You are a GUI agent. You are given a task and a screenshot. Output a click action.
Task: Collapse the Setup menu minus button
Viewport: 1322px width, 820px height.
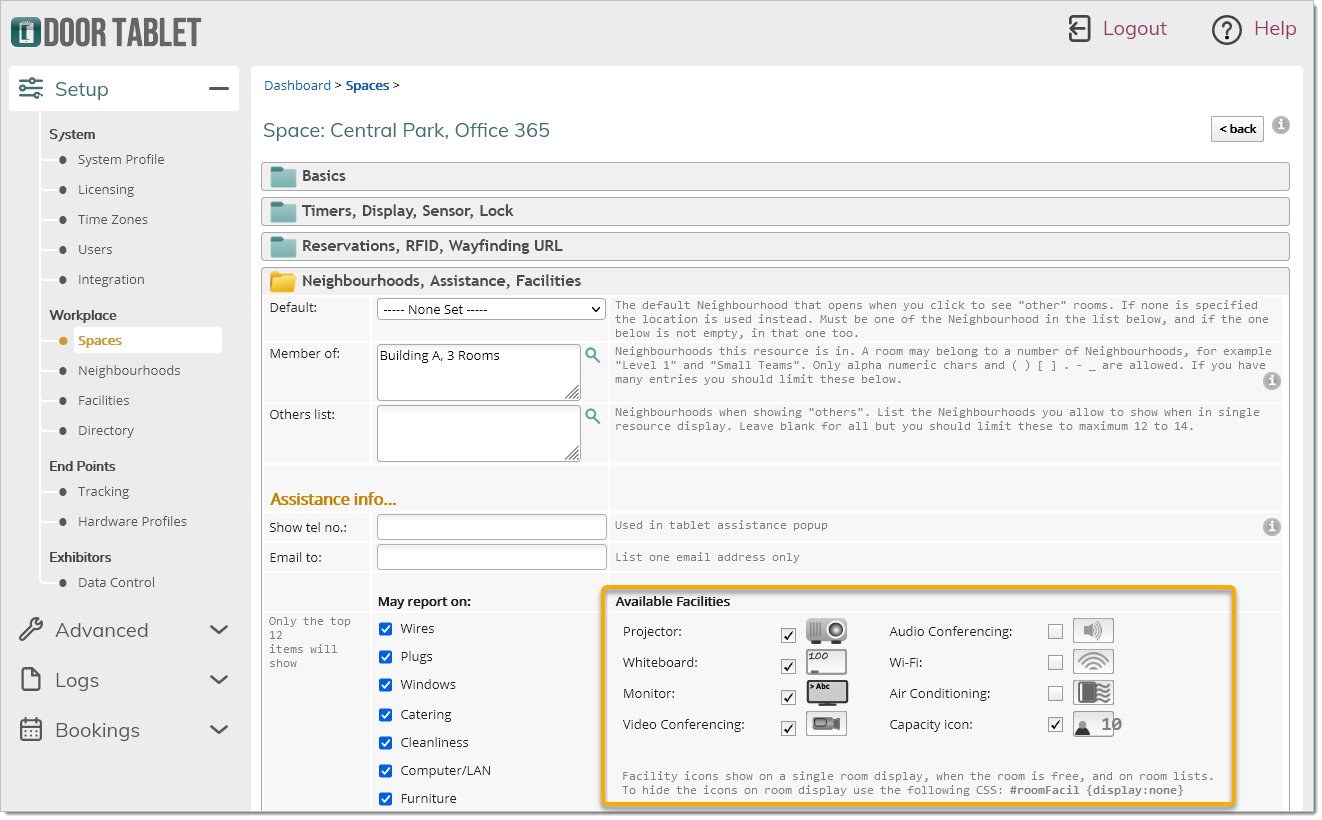219,89
